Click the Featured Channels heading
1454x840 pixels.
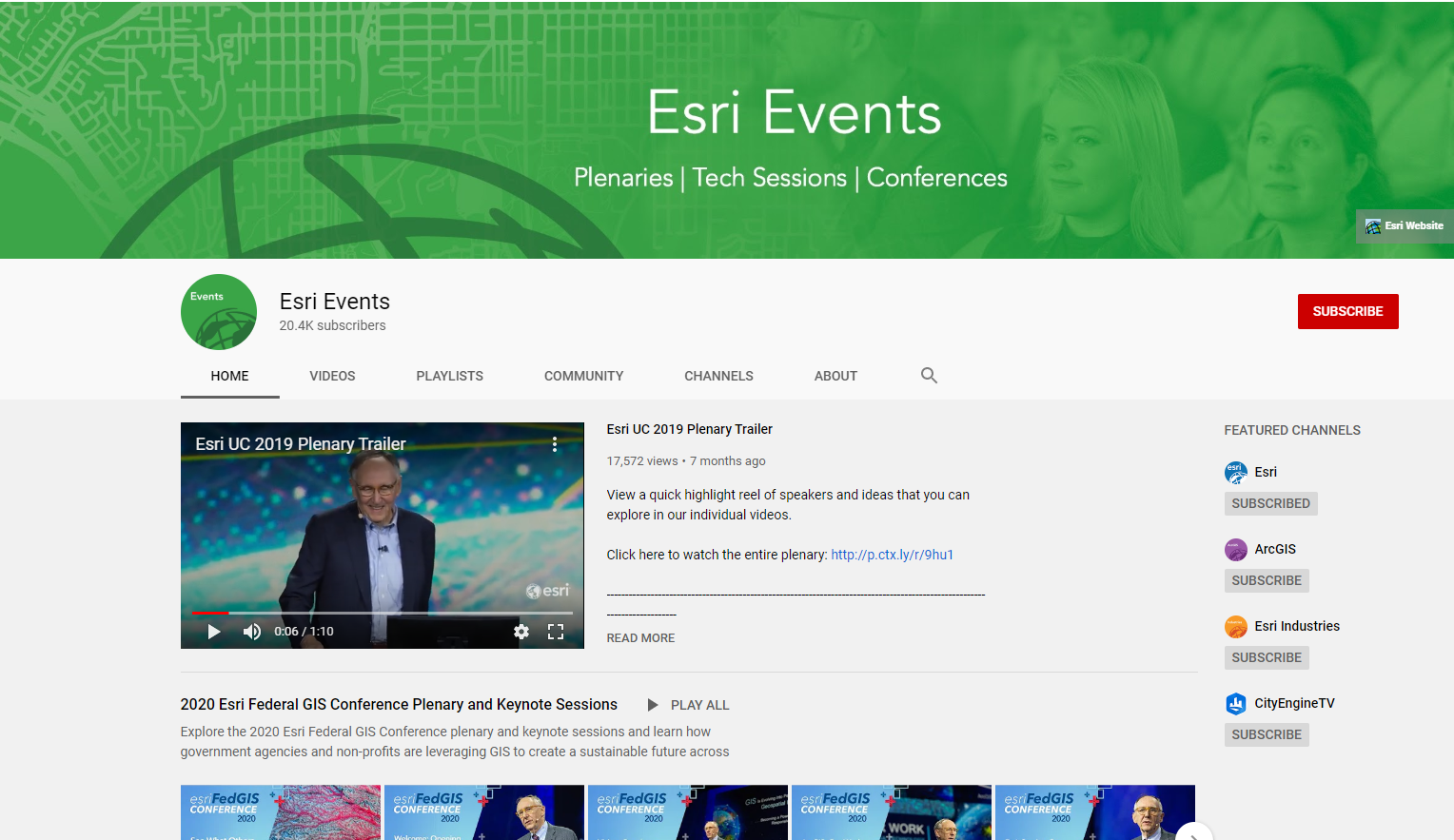(x=1292, y=430)
